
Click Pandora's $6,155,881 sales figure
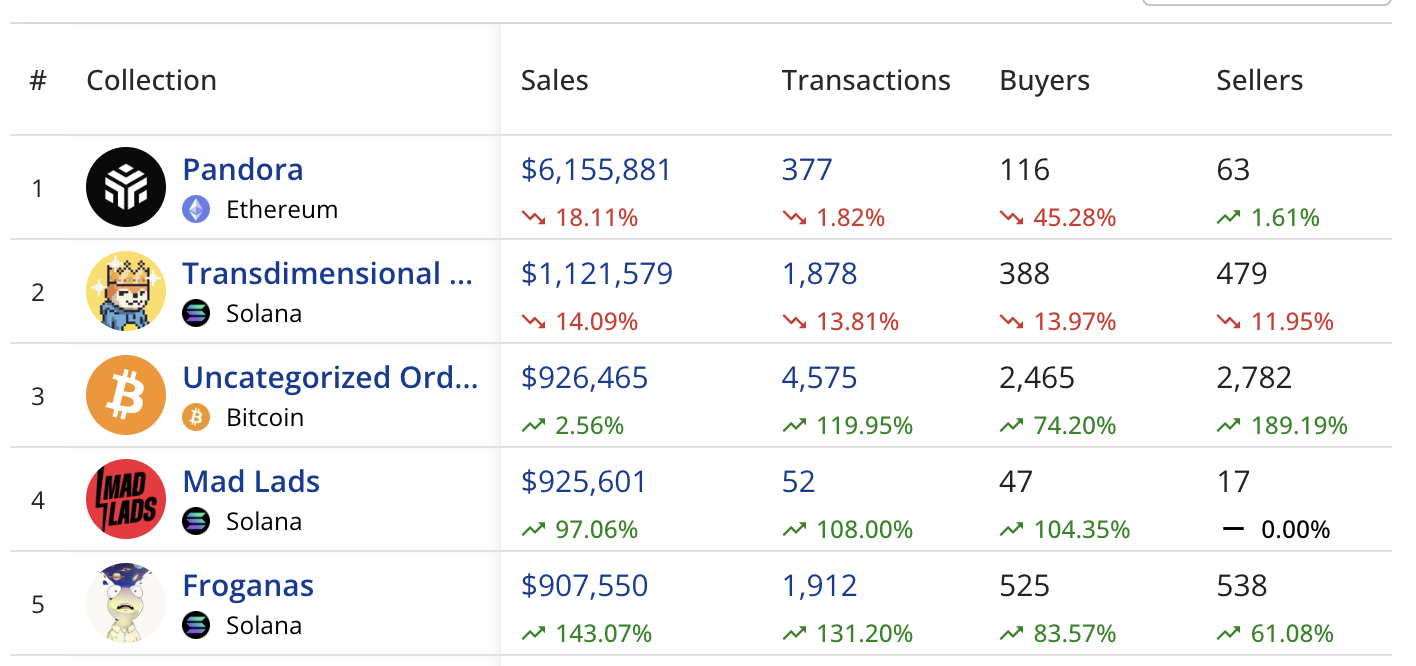(x=596, y=169)
